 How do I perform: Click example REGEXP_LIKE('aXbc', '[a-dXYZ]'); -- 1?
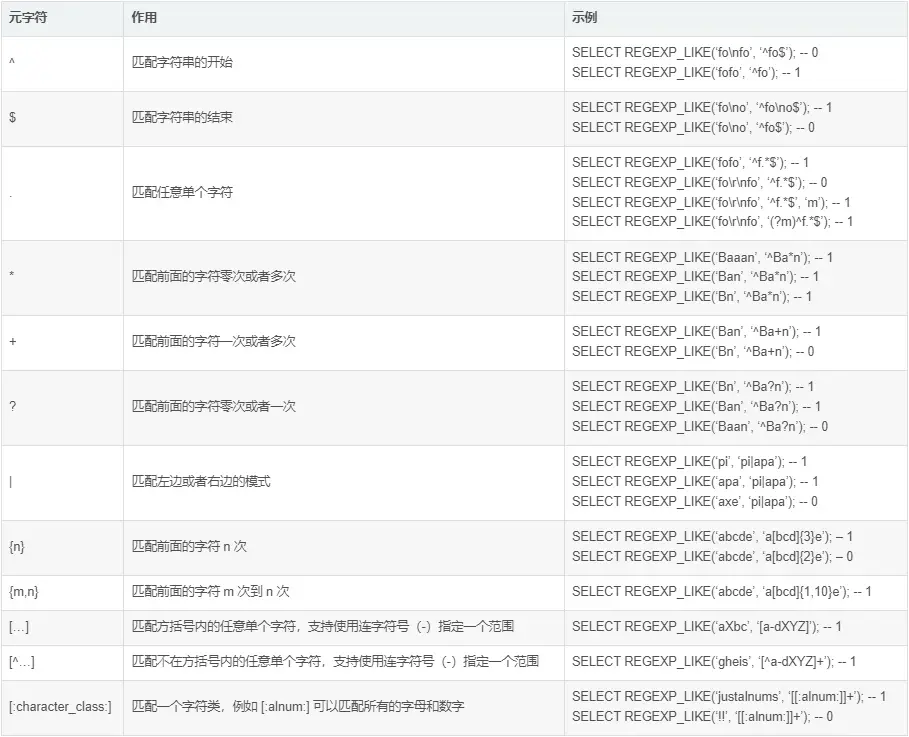pyautogui.click(x=707, y=626)
